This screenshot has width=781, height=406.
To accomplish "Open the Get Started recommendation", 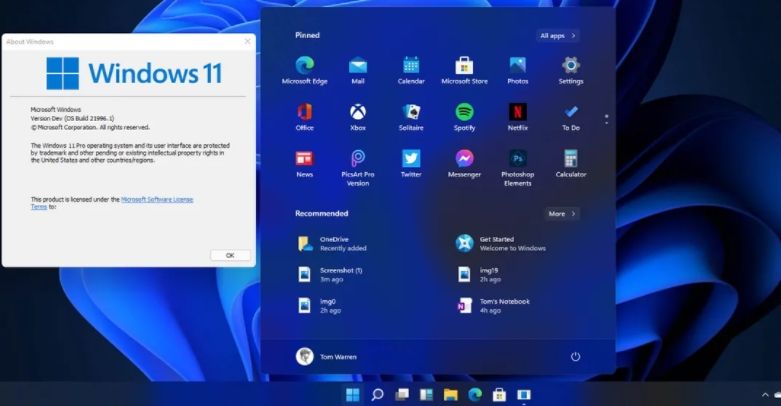I will [x=501, y=244].
